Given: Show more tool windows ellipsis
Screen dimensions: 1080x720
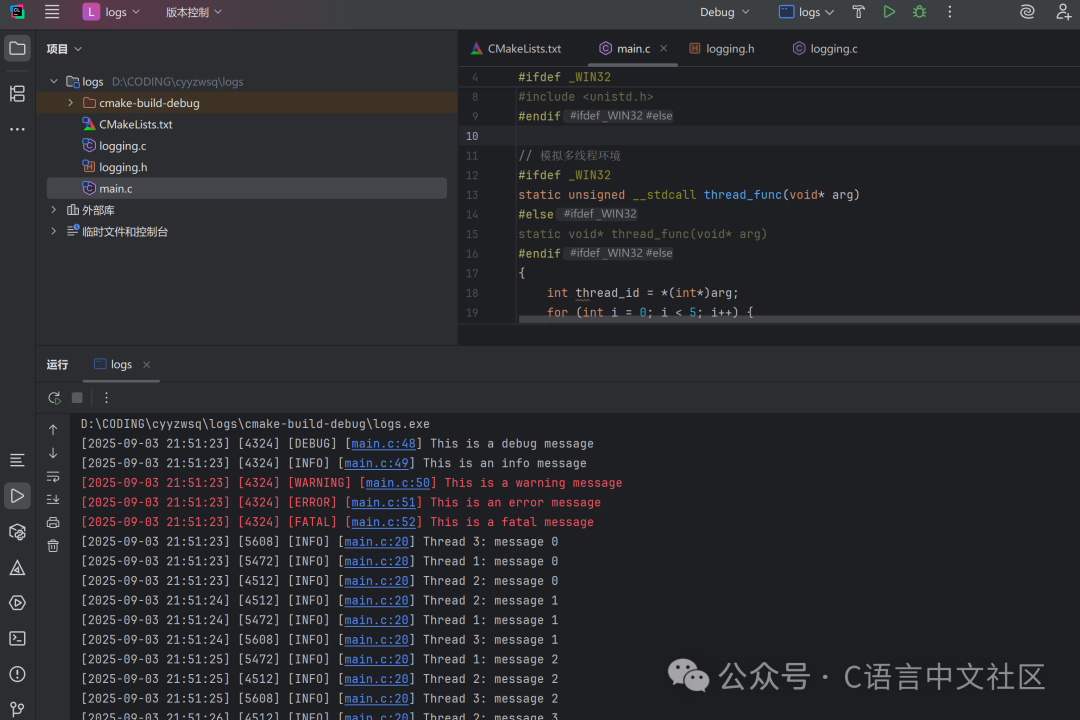Looking at the screenshot, I should (17, 129).
